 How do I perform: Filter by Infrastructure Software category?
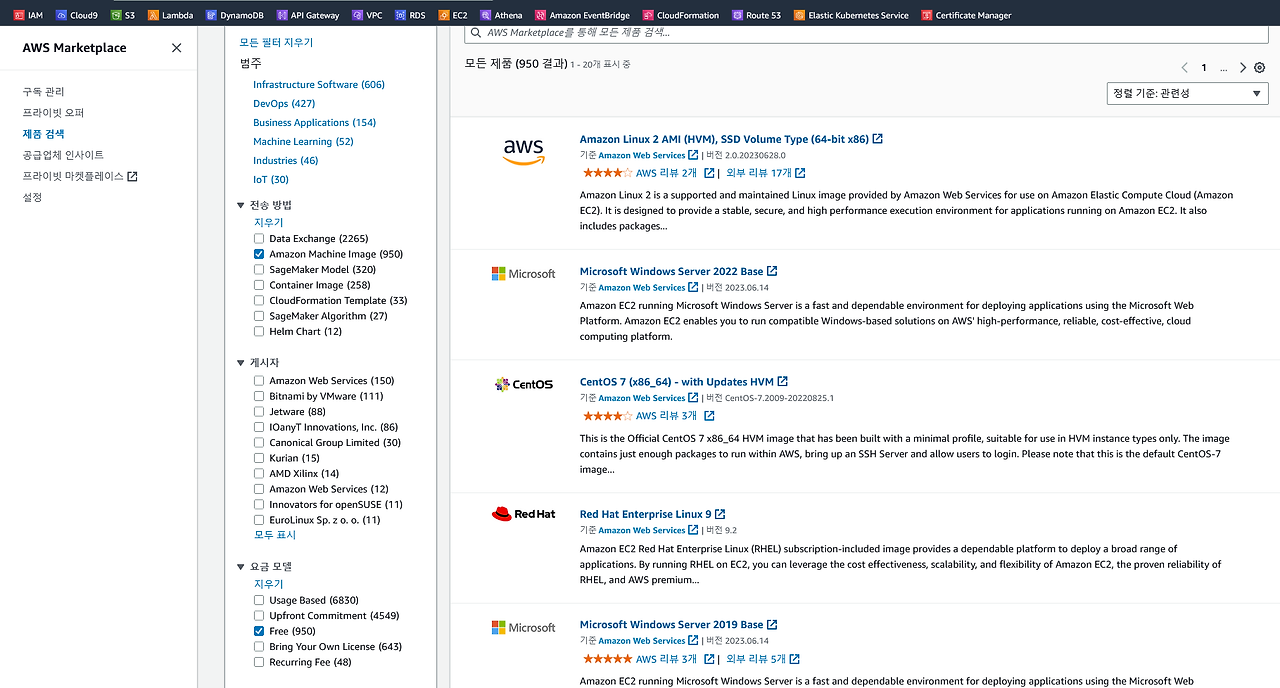point(319,85)
